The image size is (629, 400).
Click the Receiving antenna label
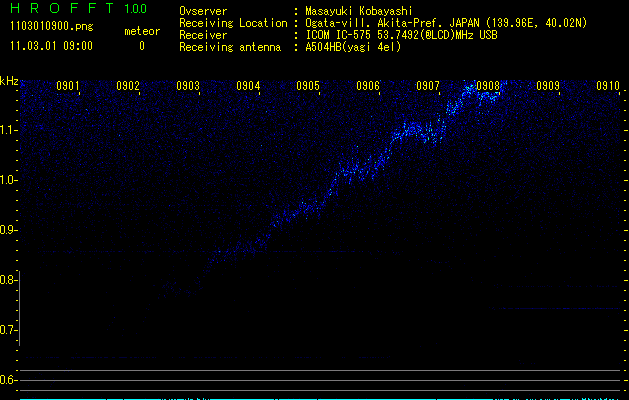click(x=230, y=47)
